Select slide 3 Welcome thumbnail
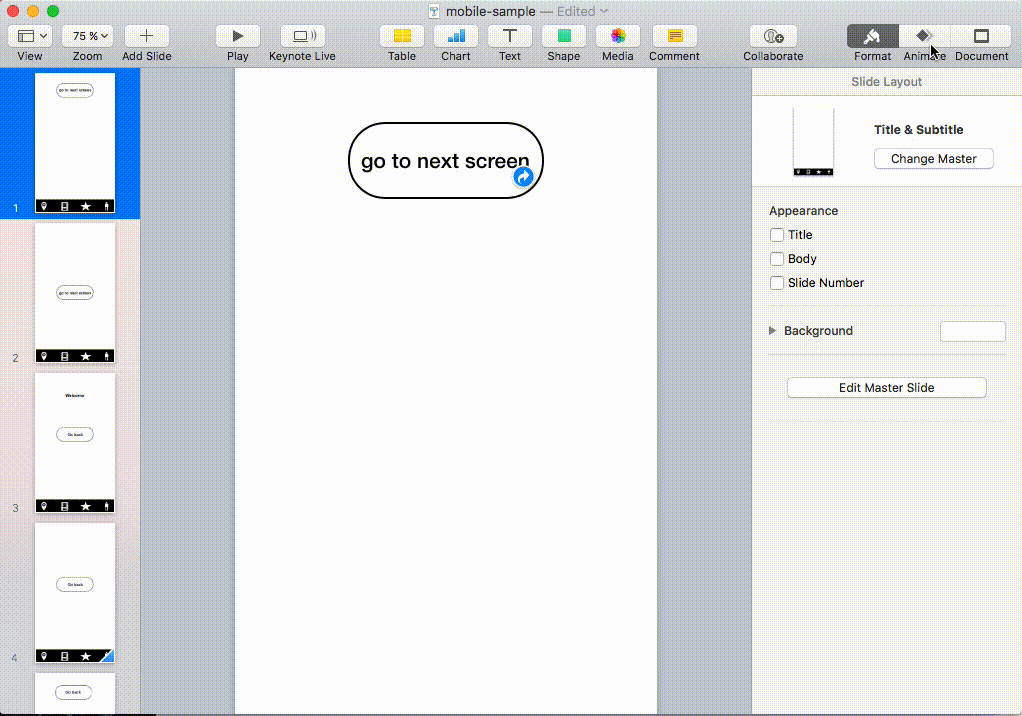The image size is (1022, 716). [x=75, y=443]
